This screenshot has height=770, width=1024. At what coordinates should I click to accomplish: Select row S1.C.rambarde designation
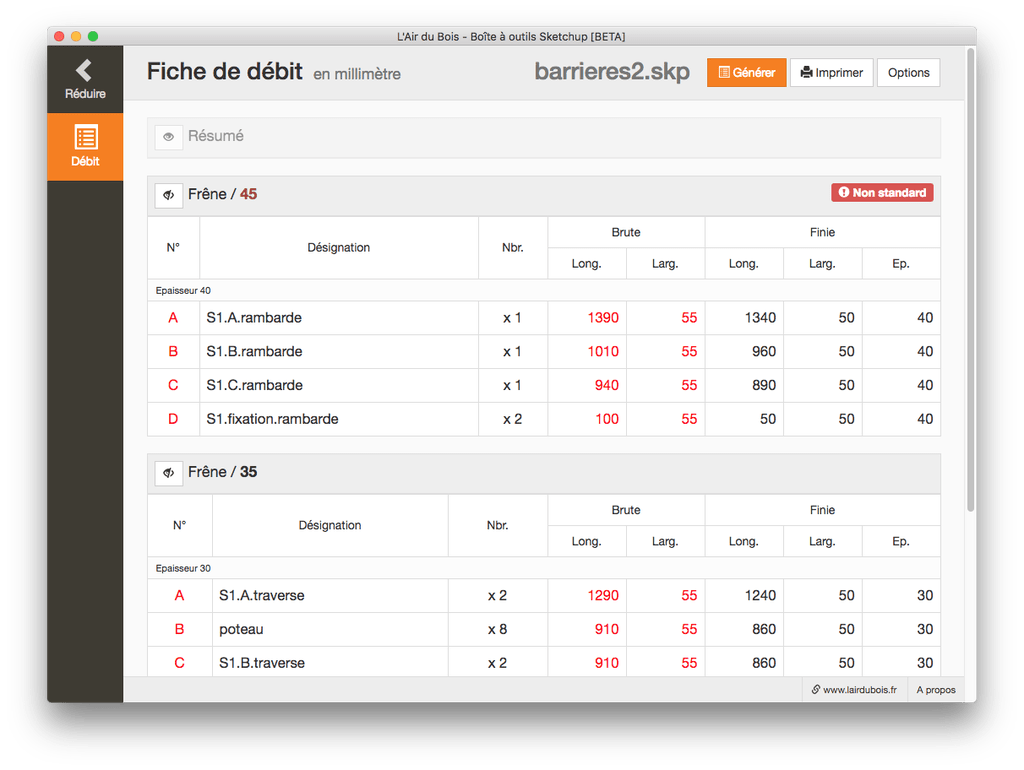(x=255, y=385)
